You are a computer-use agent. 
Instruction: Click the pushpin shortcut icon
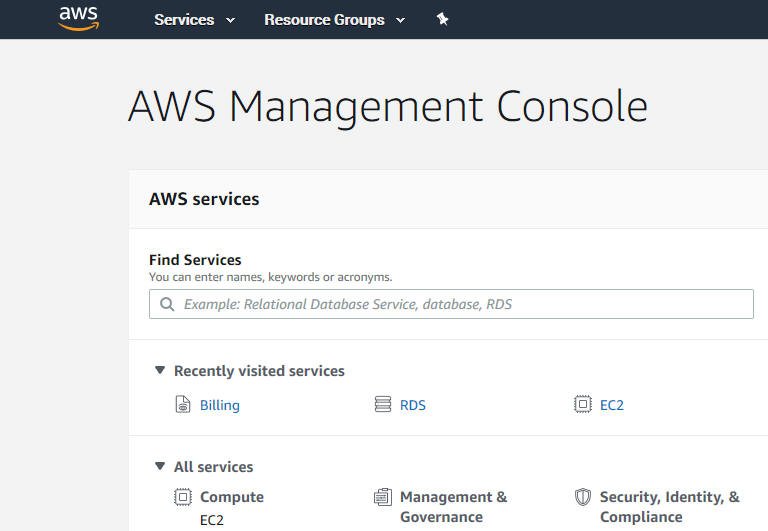click(x=442, y=19)
